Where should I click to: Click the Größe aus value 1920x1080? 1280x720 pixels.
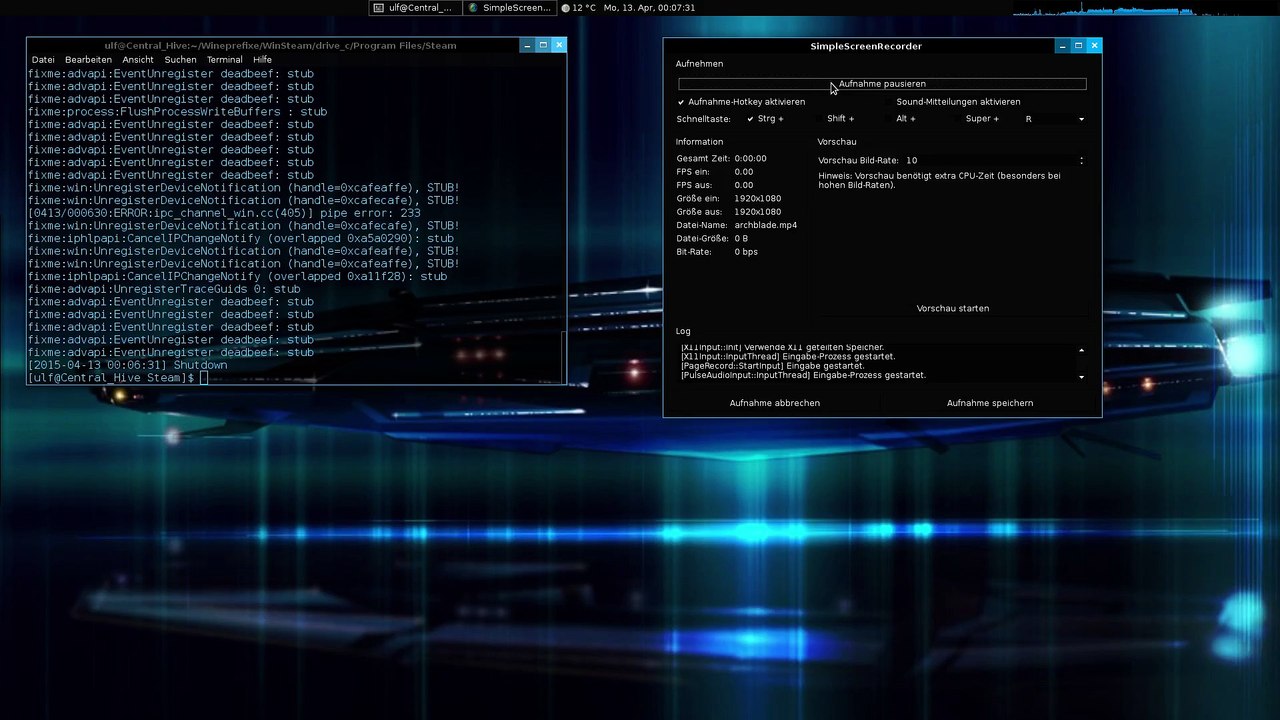pyautogui.click(x=757, y=212)
